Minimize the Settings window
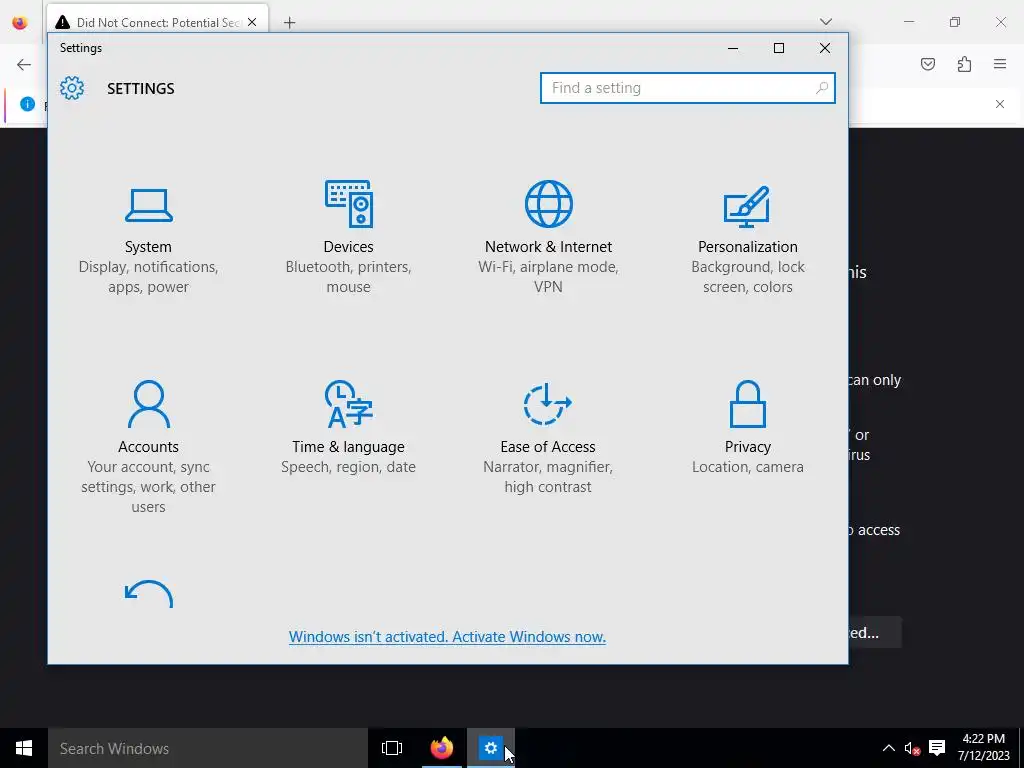1024x768 pixels. tap(733, 48)
